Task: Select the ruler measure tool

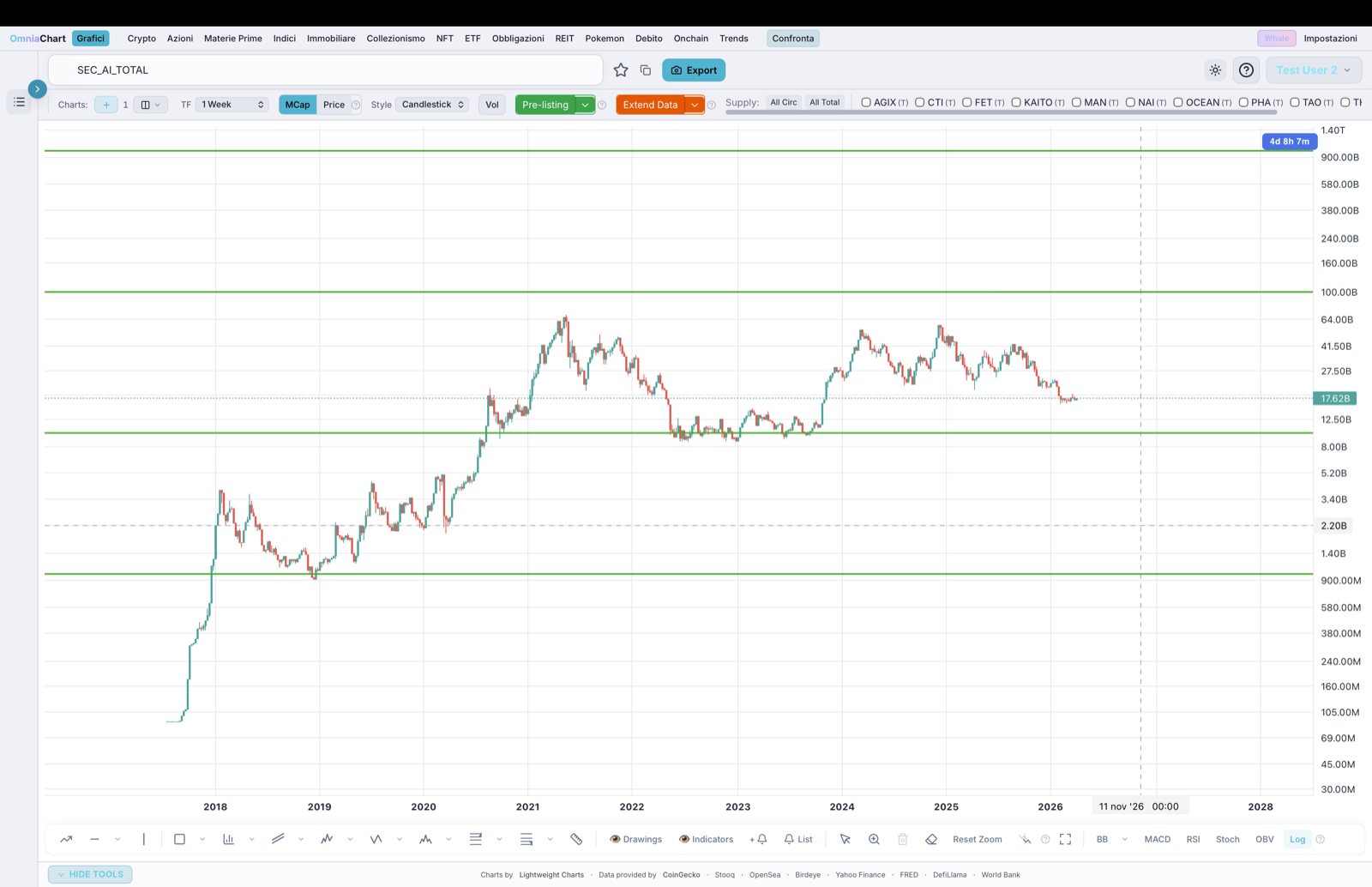Action: point(576,839)
